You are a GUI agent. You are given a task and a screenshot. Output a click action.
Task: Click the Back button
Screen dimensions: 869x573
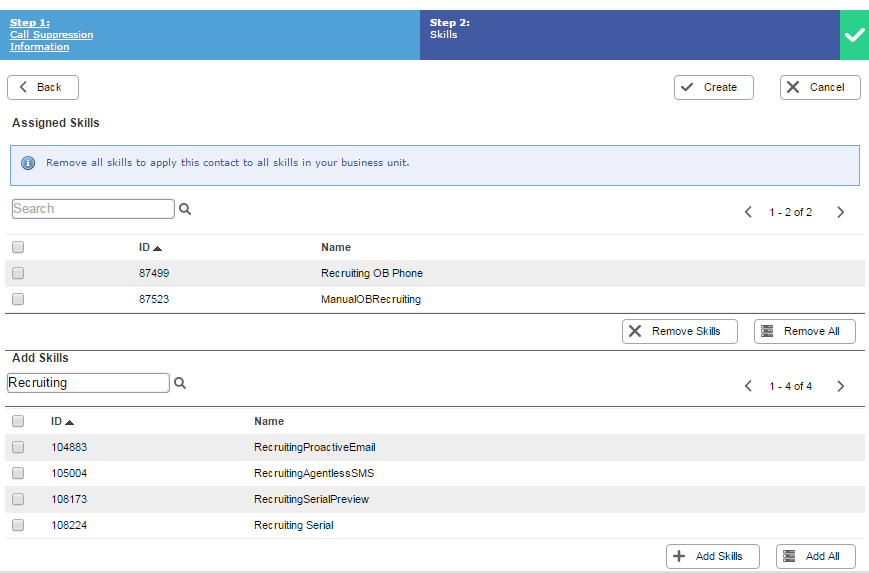tap(43, 88)
